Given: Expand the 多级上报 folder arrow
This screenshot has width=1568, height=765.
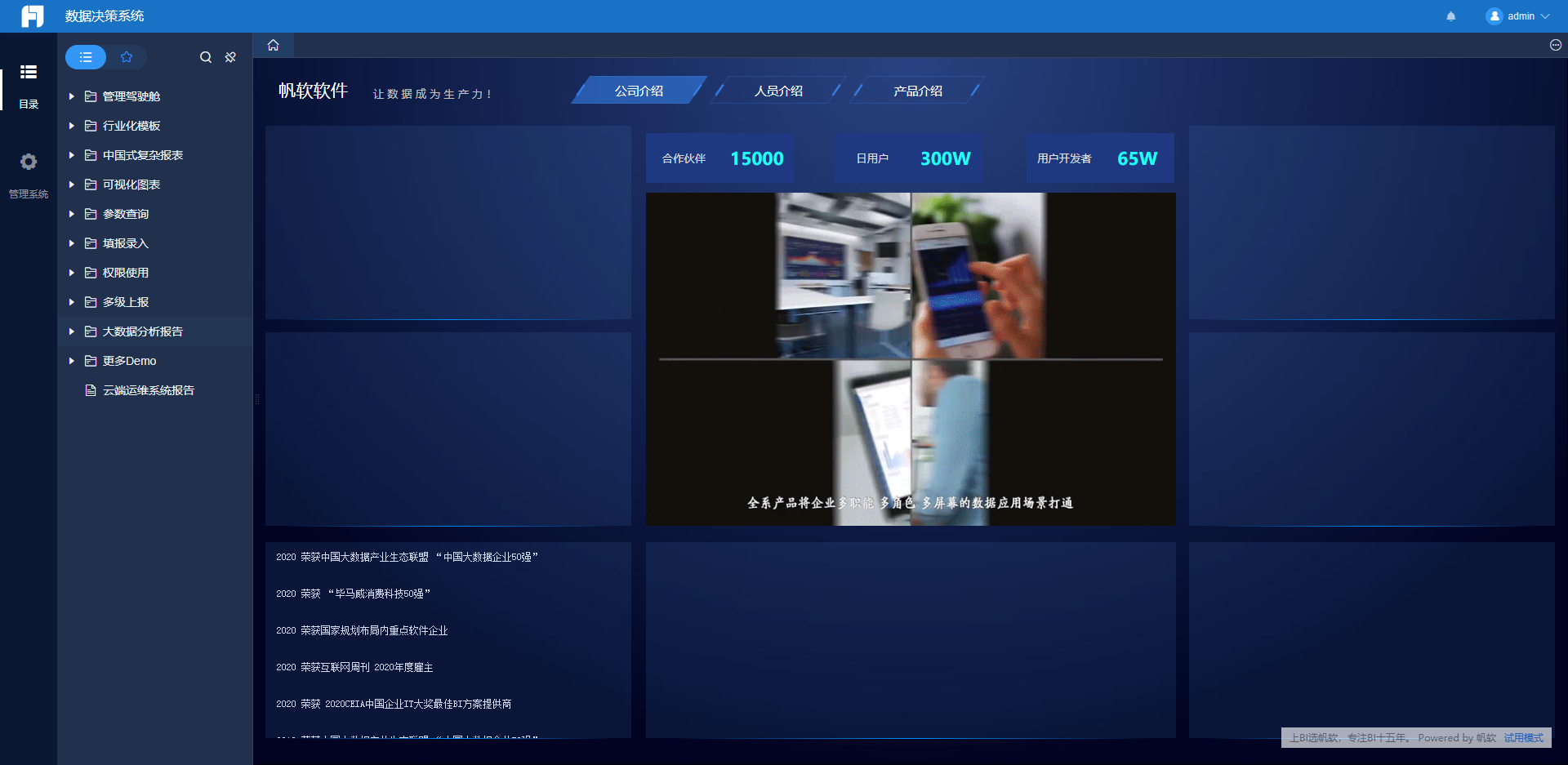Looking at the screenshot, I should pyautogui.click(x=72, y=302).
